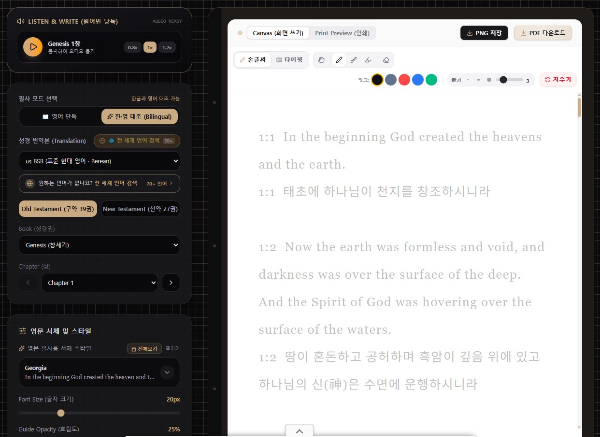Select the Old Testament tab
This screenshot has width=600, height=437.
click(x=58, y=209)
